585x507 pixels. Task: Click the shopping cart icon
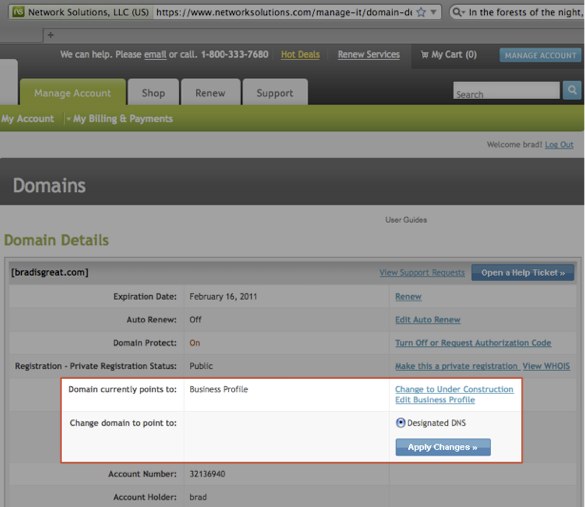pyautogui.click(x=424, y=55)
